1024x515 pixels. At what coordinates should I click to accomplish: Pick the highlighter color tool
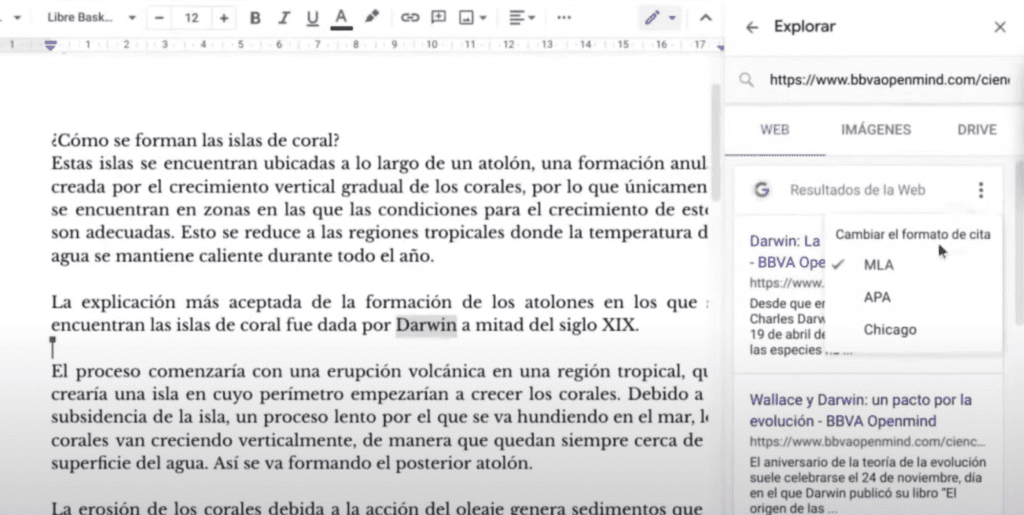point(372,18)
